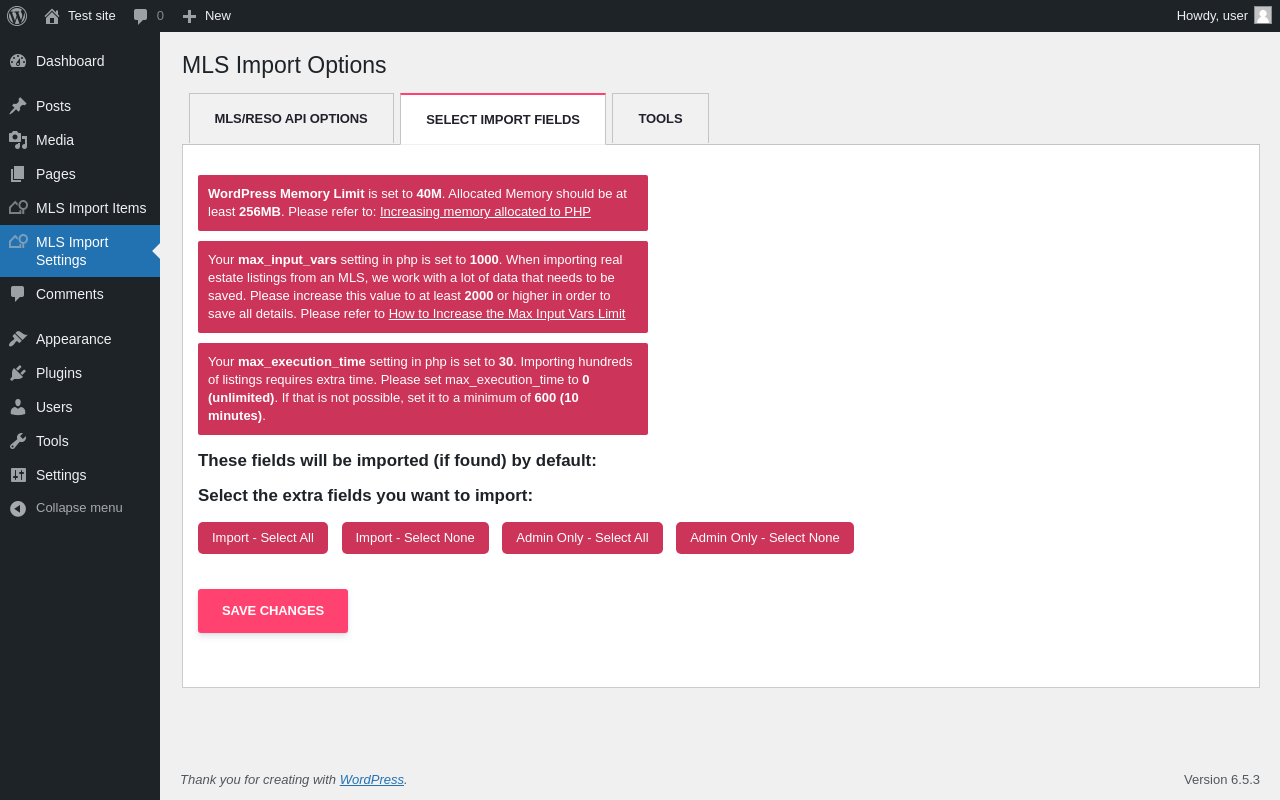Click the Save Changes button
This screenshot has width=1280, height=800.
[273, 611]
